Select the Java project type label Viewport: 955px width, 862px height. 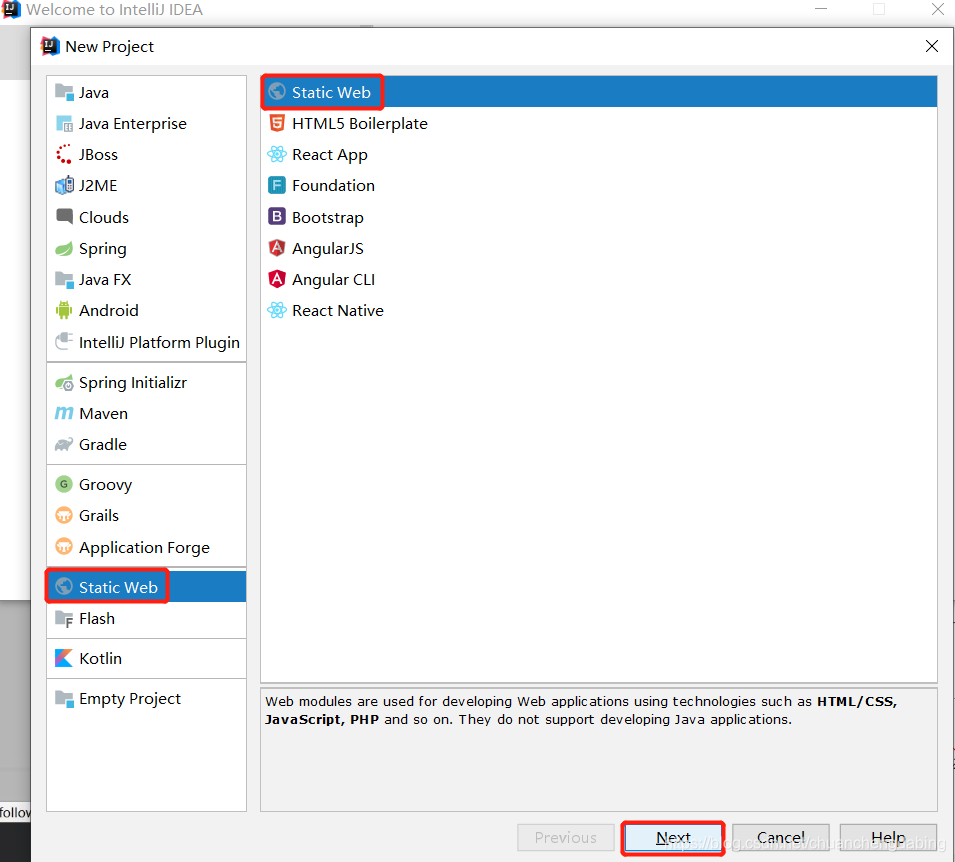pos(94,93)
